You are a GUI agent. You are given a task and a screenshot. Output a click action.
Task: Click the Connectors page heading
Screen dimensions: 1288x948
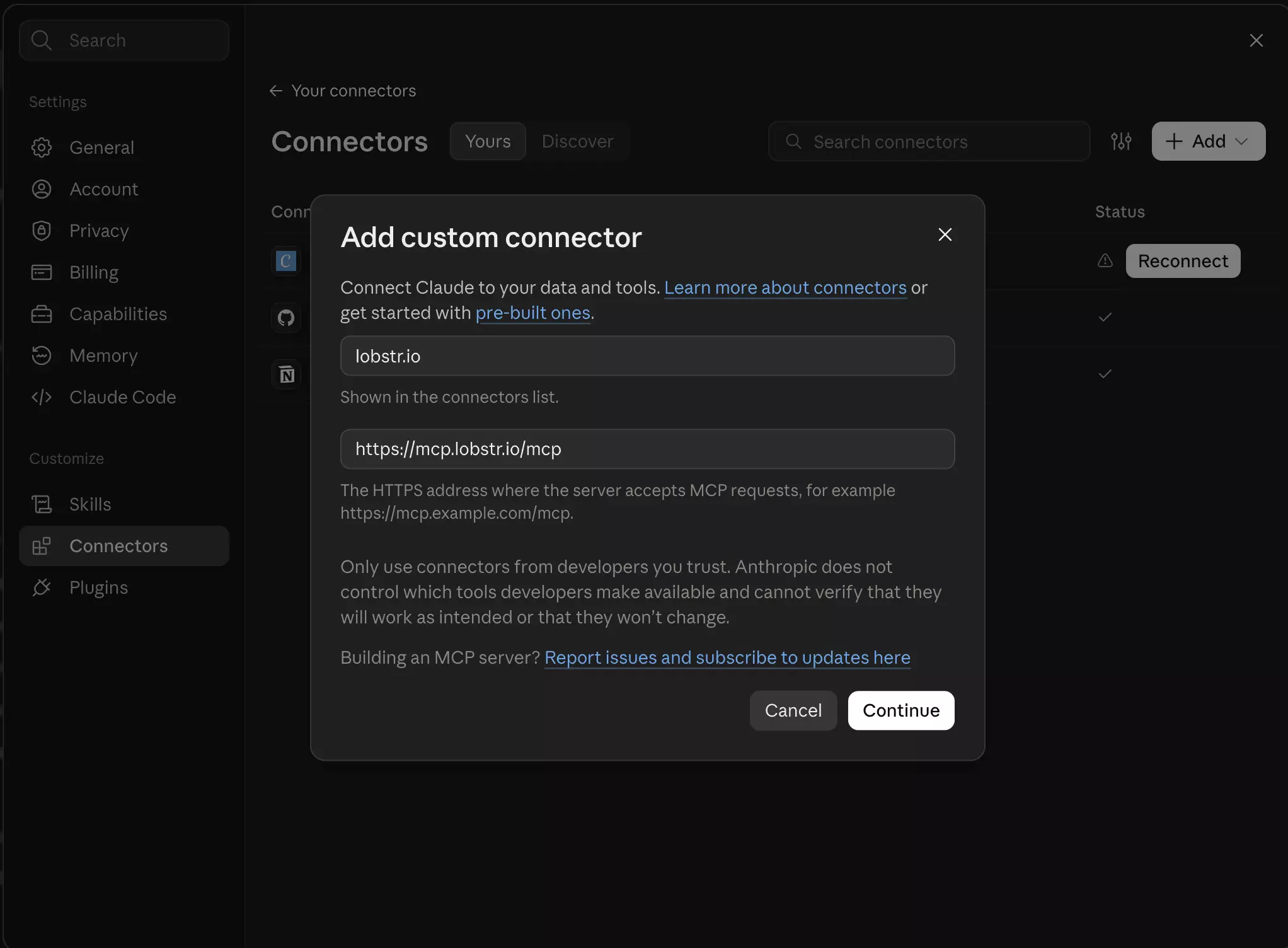pos(350,141)
